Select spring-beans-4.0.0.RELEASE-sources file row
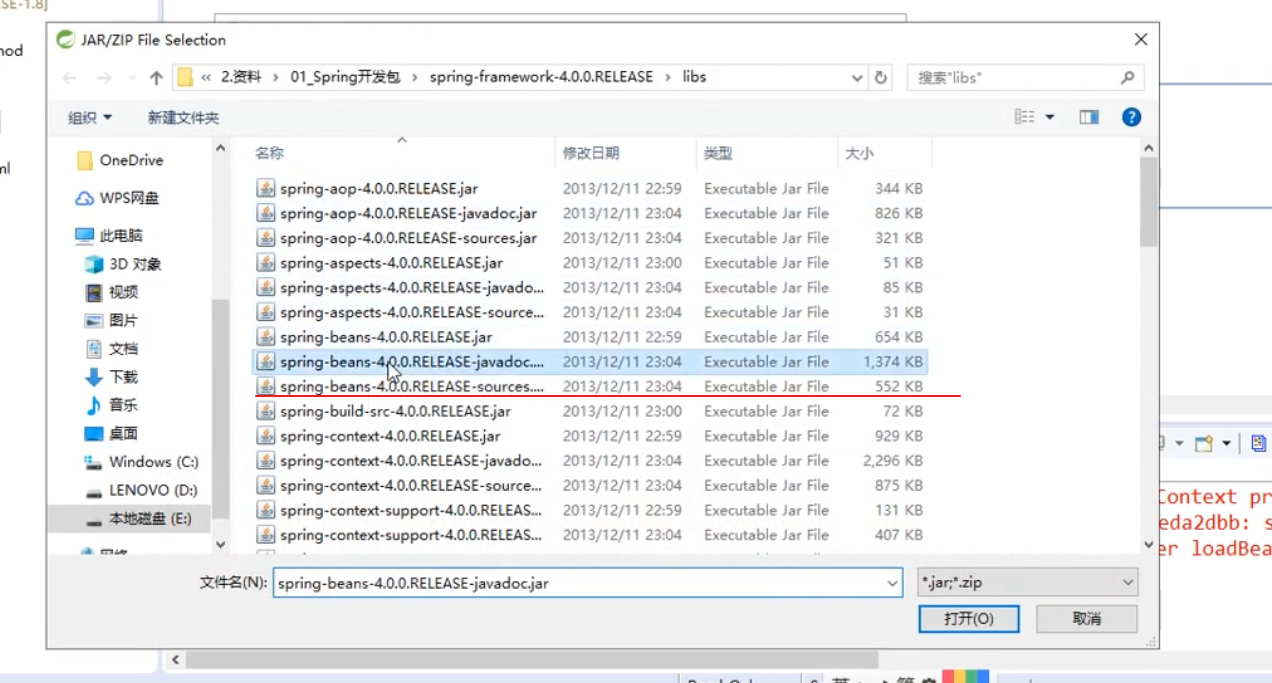Image resolution: width=1272 pixels, height=683 pixels. pyautogui.click(x=591, y=386)
